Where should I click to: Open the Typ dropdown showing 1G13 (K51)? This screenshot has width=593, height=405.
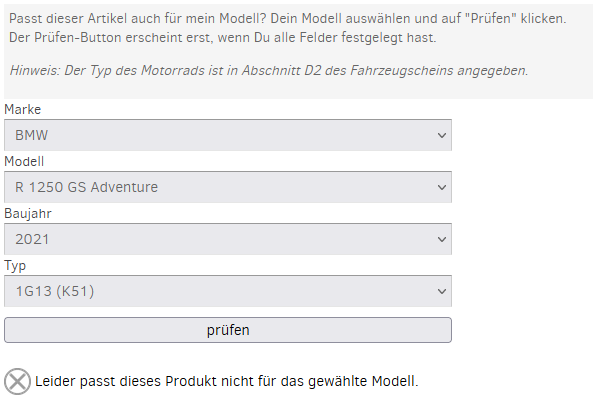click(x=228, y=291)
